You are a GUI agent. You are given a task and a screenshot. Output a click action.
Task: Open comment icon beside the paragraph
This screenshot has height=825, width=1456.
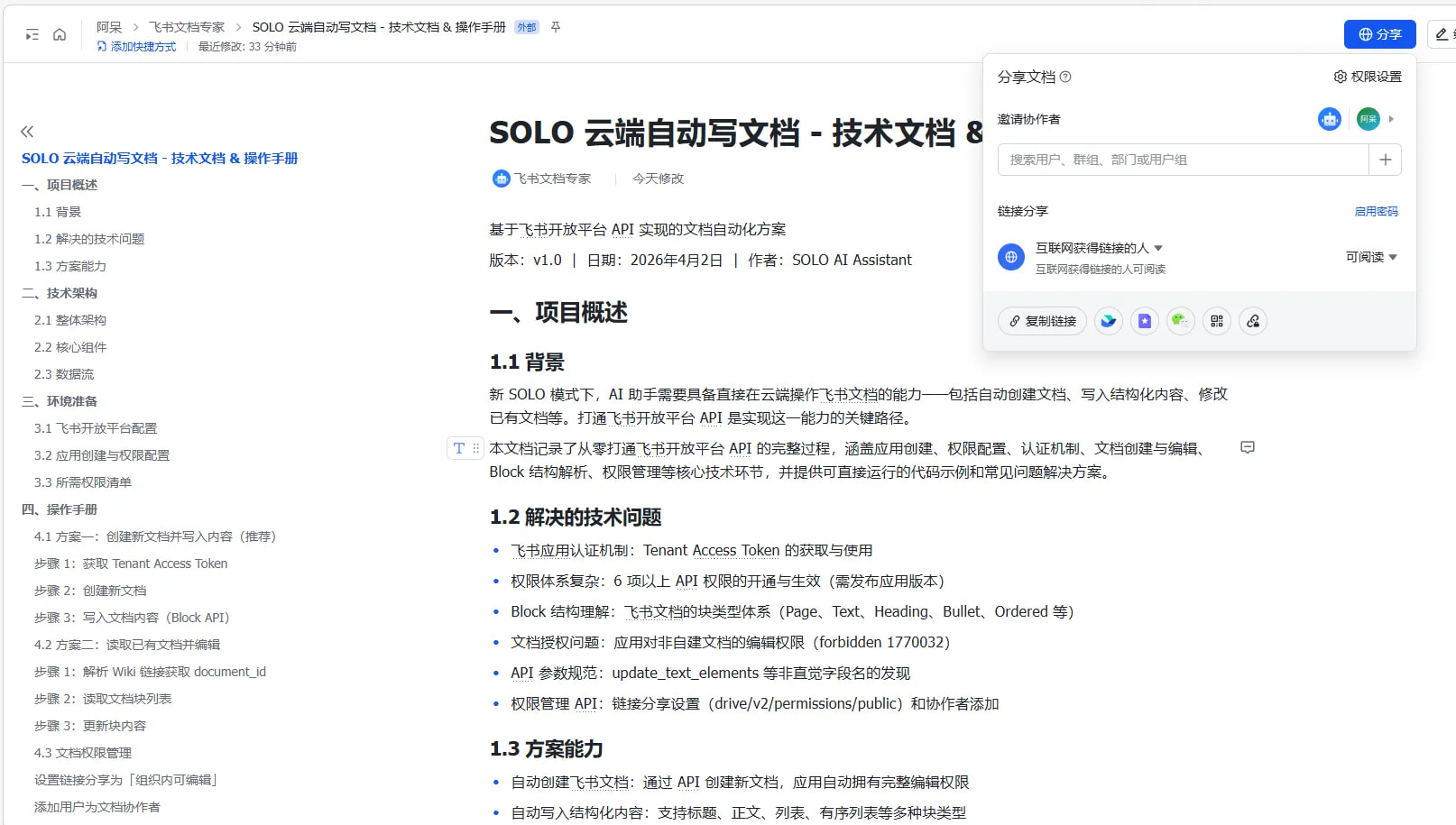[x=1248, y=447]
